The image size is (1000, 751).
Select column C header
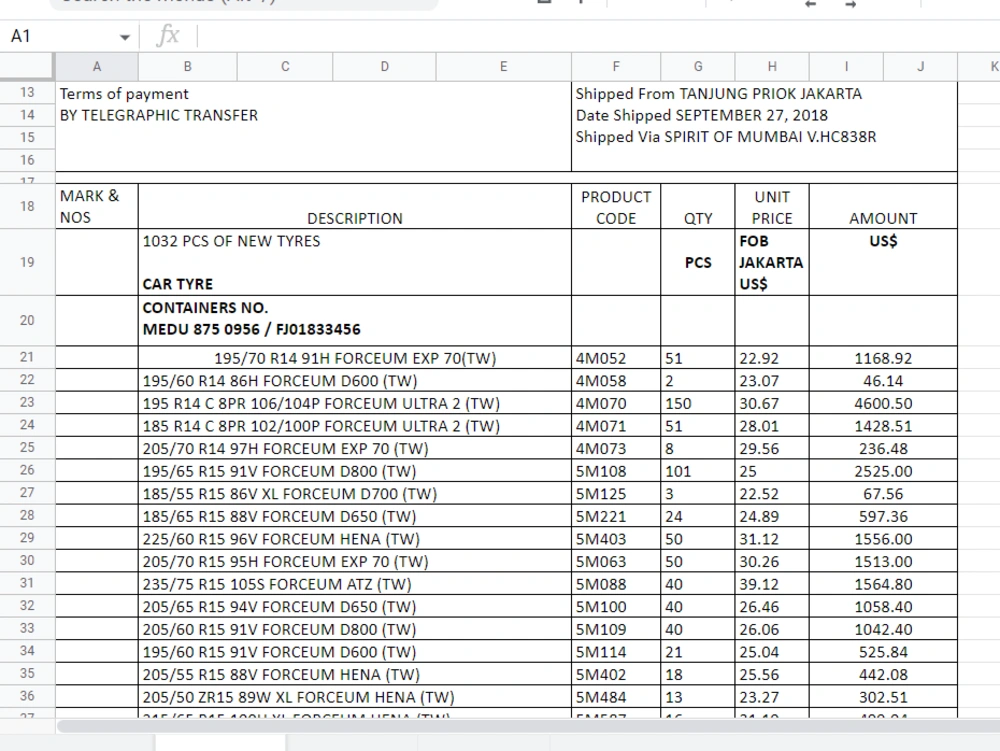pyautogui.click(x=285, y=66)
